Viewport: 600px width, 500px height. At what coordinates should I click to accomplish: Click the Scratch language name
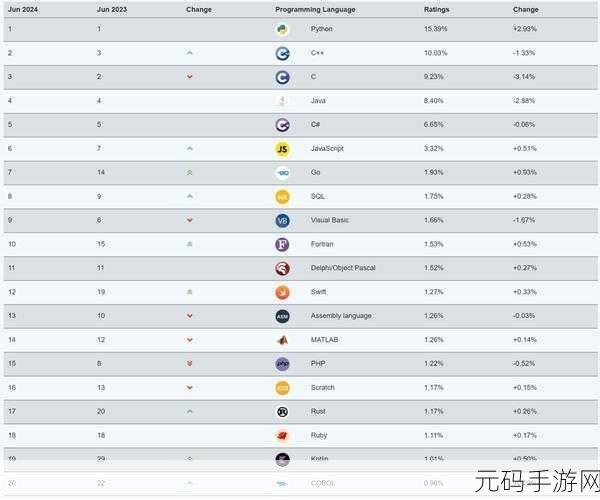click(x=323, y=388)
